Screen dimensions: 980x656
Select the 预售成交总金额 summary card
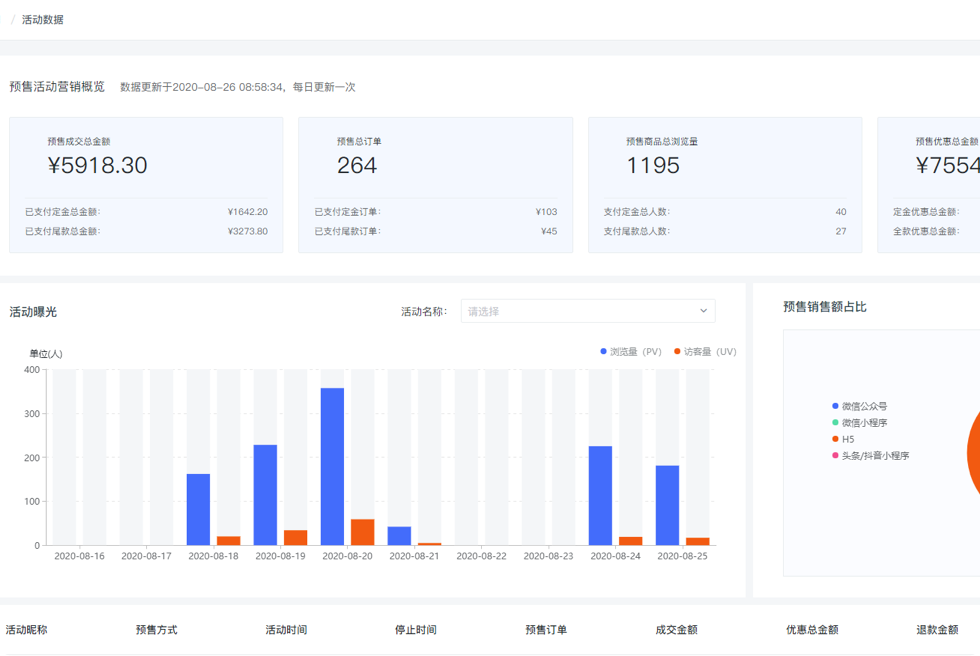[x=146, y=185]
